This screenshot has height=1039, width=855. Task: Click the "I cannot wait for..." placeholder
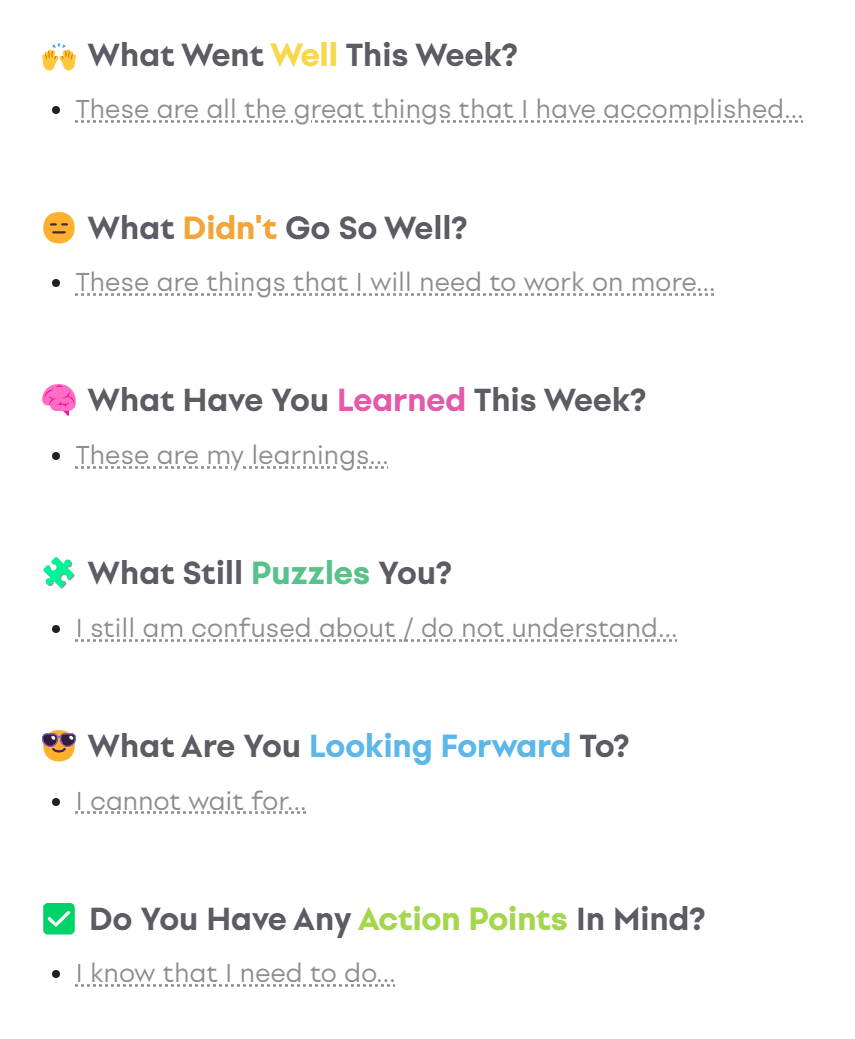pos(191,802)
